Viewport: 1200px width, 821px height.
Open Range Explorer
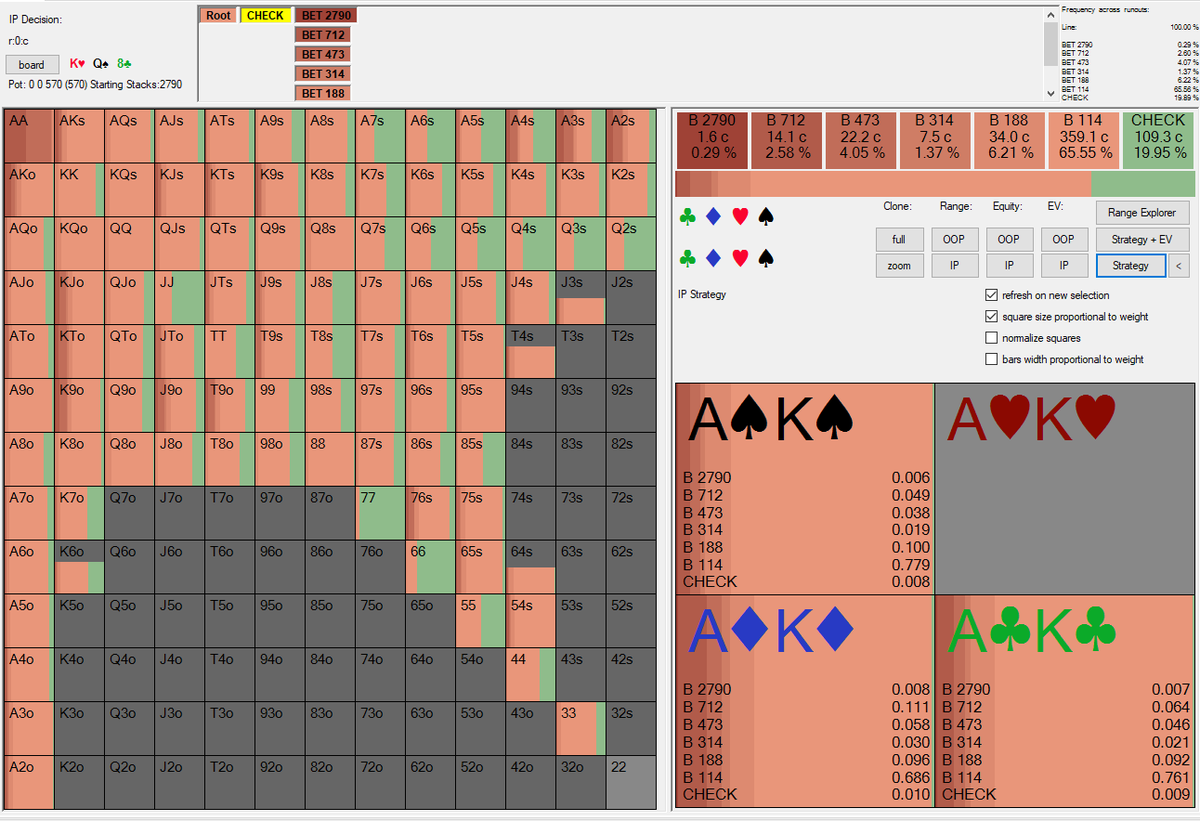[x=1141, y=212]
